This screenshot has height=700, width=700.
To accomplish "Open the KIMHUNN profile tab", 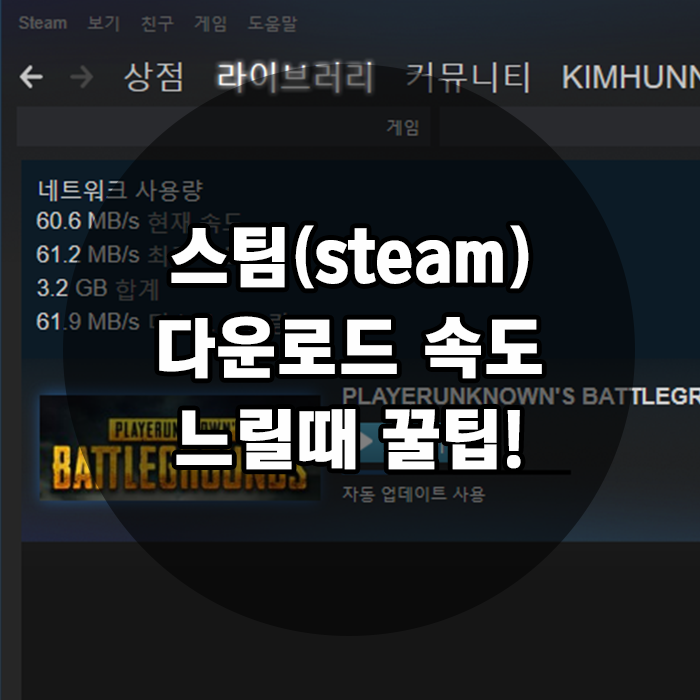I will click(630, 77).
